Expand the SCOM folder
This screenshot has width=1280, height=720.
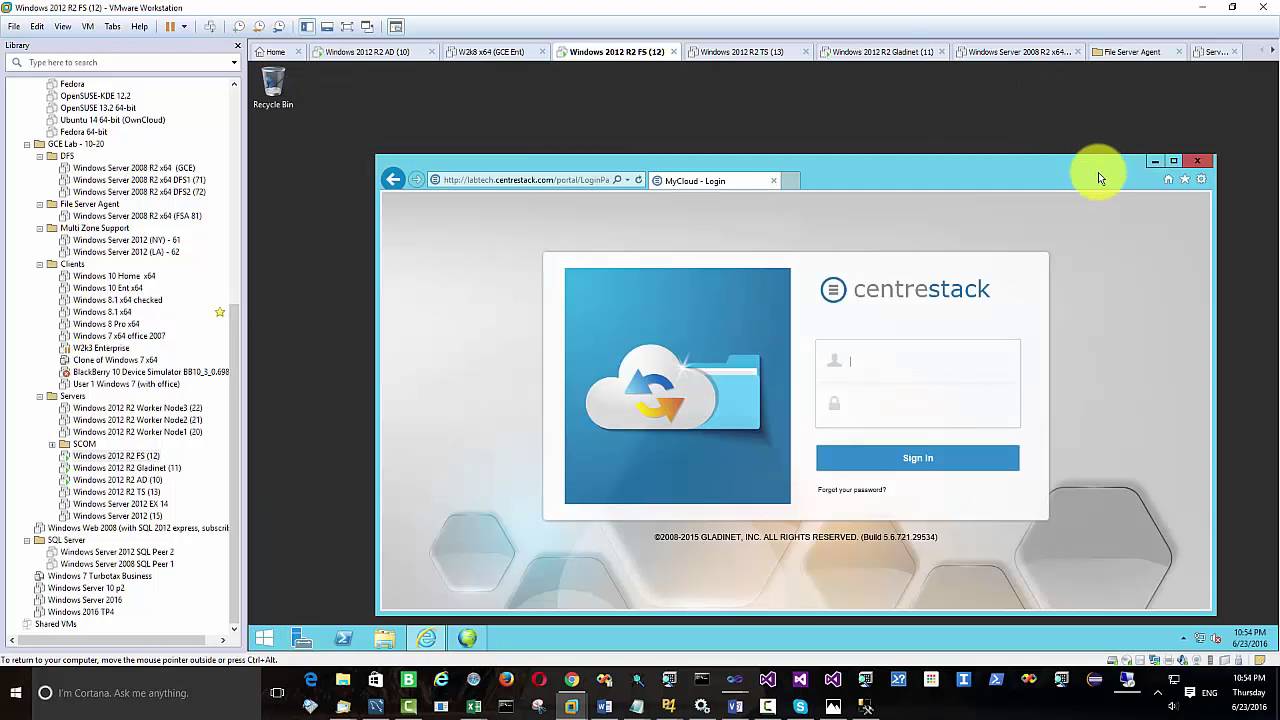(52, 444)
